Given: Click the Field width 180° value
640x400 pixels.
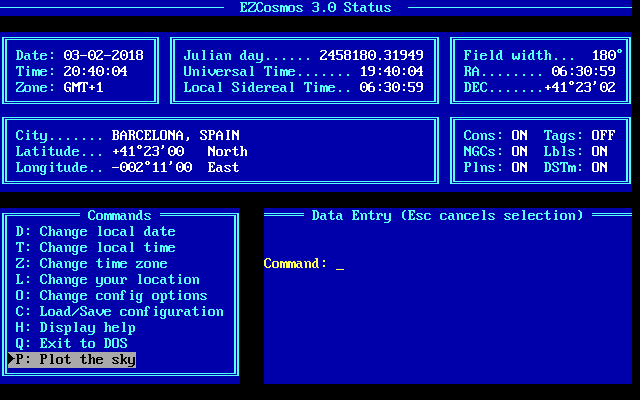Looking at the screenshot, I should tap(607, 56).
